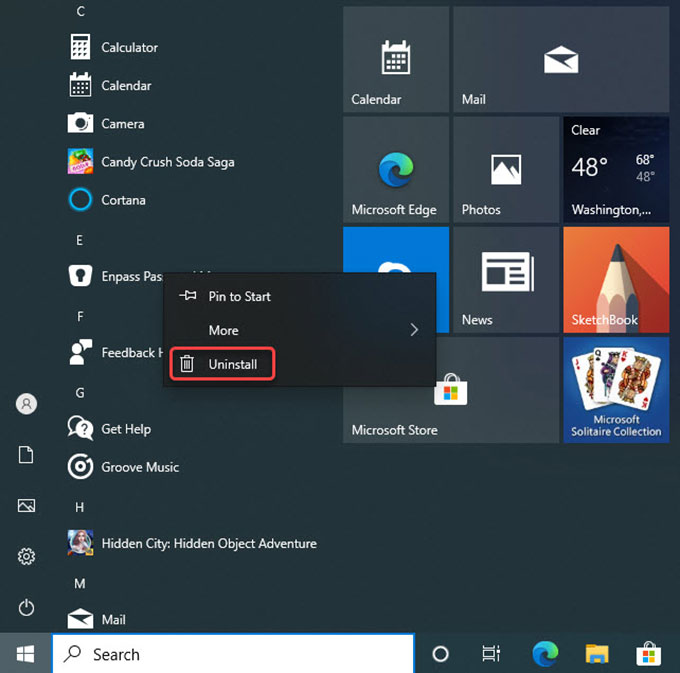This screenshot has width=680, height=673.
Task: Click the Cortana circle on the taskbar
Action: pos(441,654)
